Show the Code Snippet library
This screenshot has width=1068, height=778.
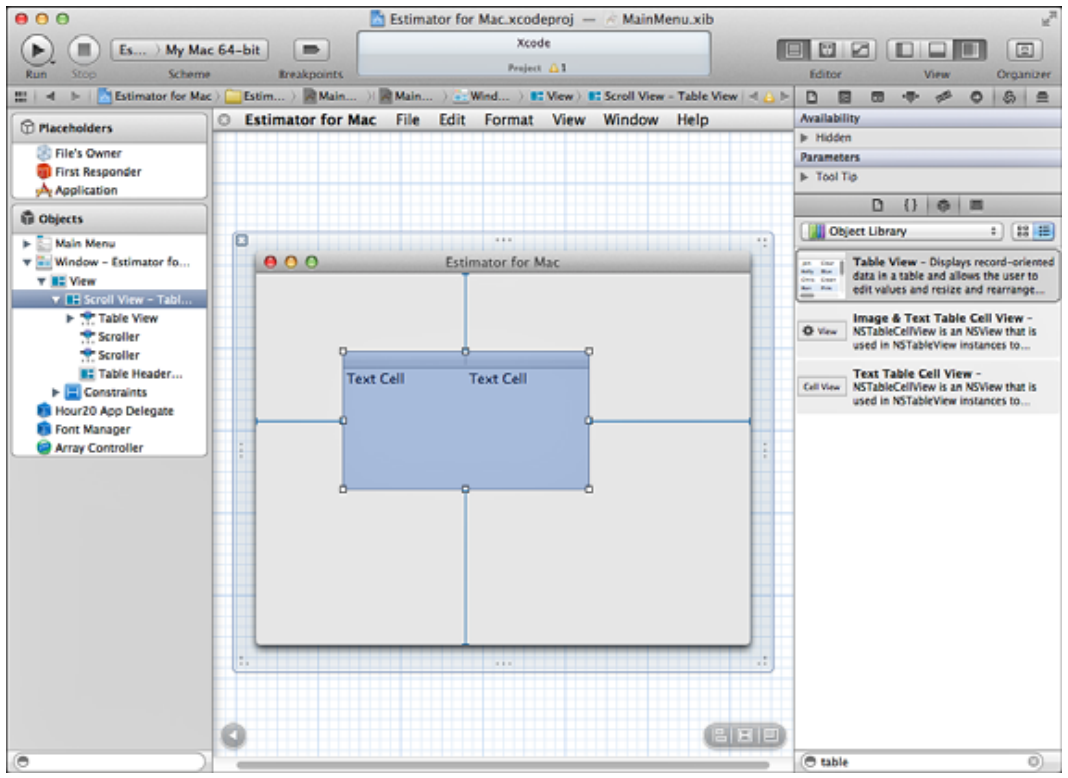[x=910, y=205]
